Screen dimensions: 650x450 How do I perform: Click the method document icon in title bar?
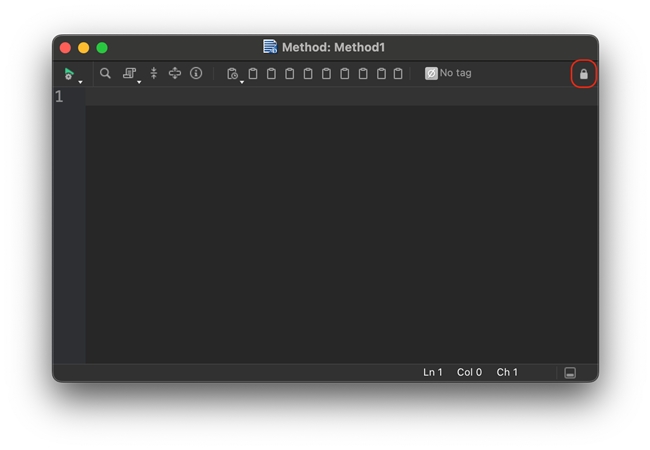click(x=270, y=47)
